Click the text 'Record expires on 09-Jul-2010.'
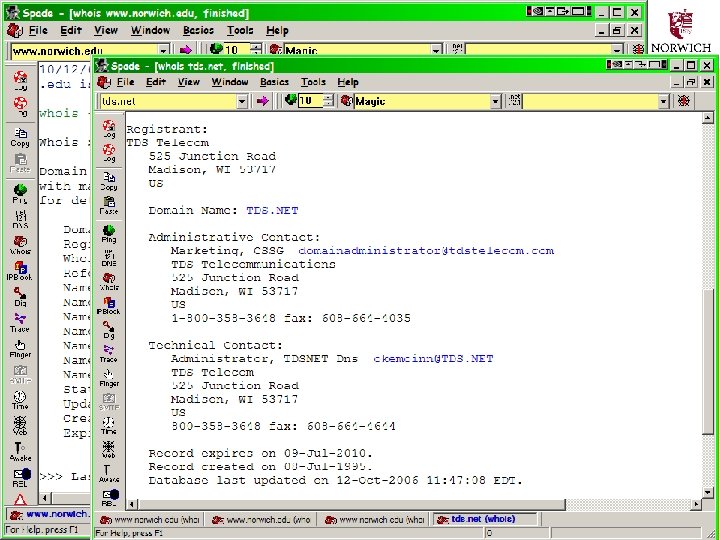The height and width of the screenshot is (540, 720). point(260,453)
